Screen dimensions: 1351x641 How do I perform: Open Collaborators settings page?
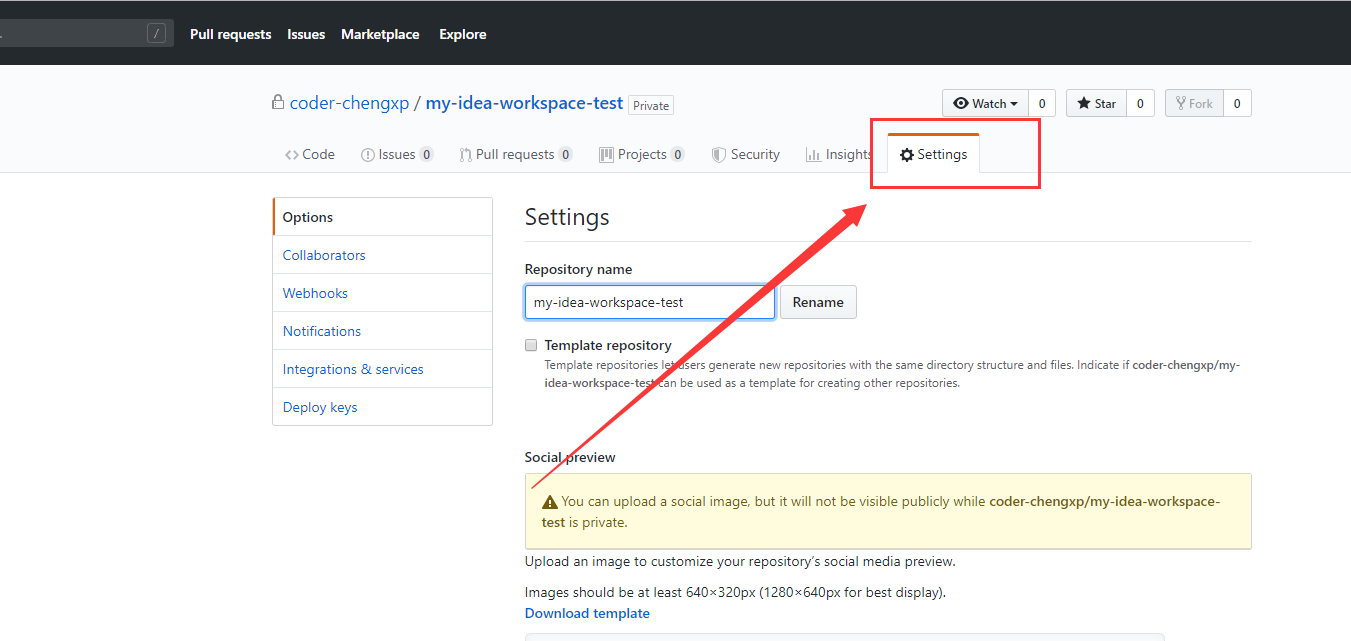coord(382,255)
